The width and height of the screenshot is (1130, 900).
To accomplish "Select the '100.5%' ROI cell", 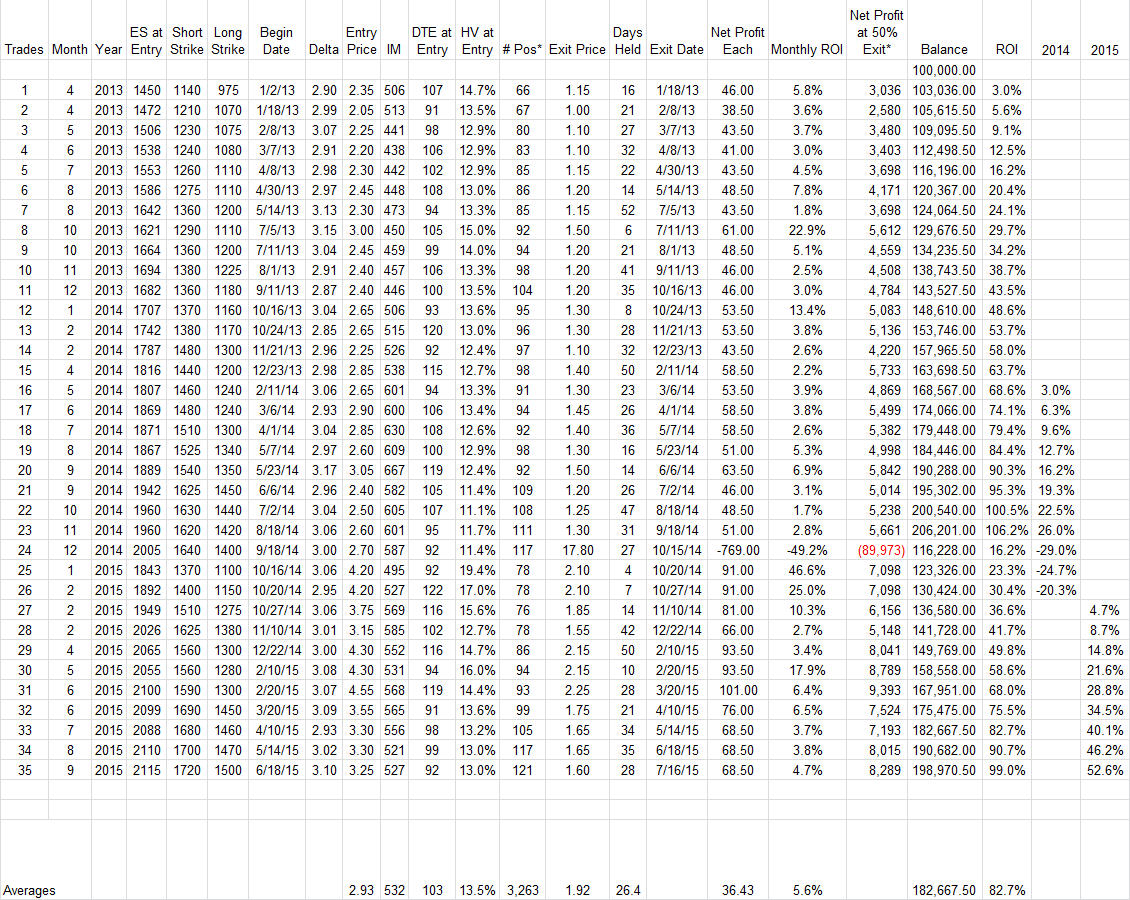I will pos(1007,510).
